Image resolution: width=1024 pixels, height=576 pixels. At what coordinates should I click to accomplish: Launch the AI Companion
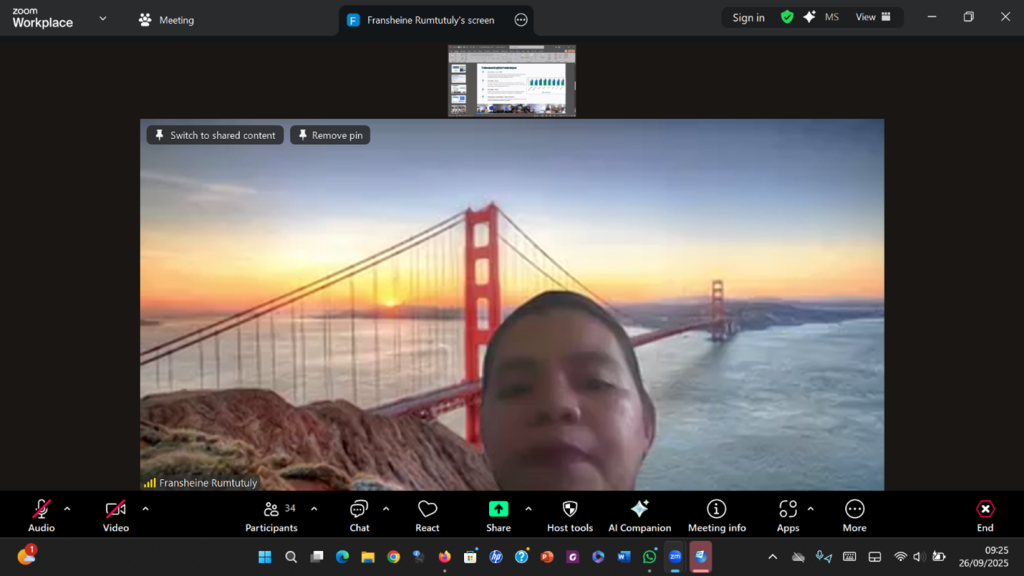coord(639,516)
